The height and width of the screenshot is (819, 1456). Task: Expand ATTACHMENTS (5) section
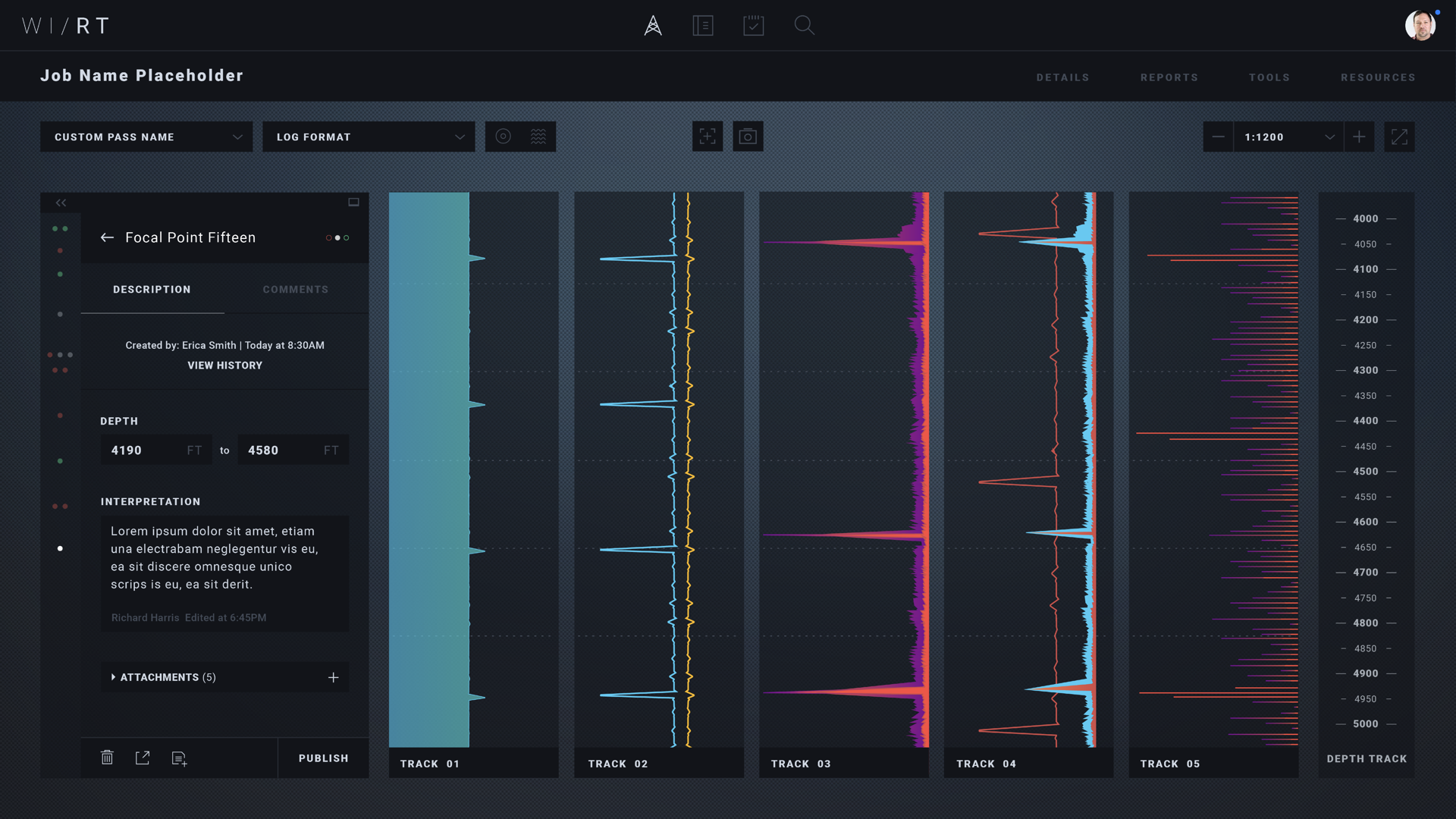[163, 677]
